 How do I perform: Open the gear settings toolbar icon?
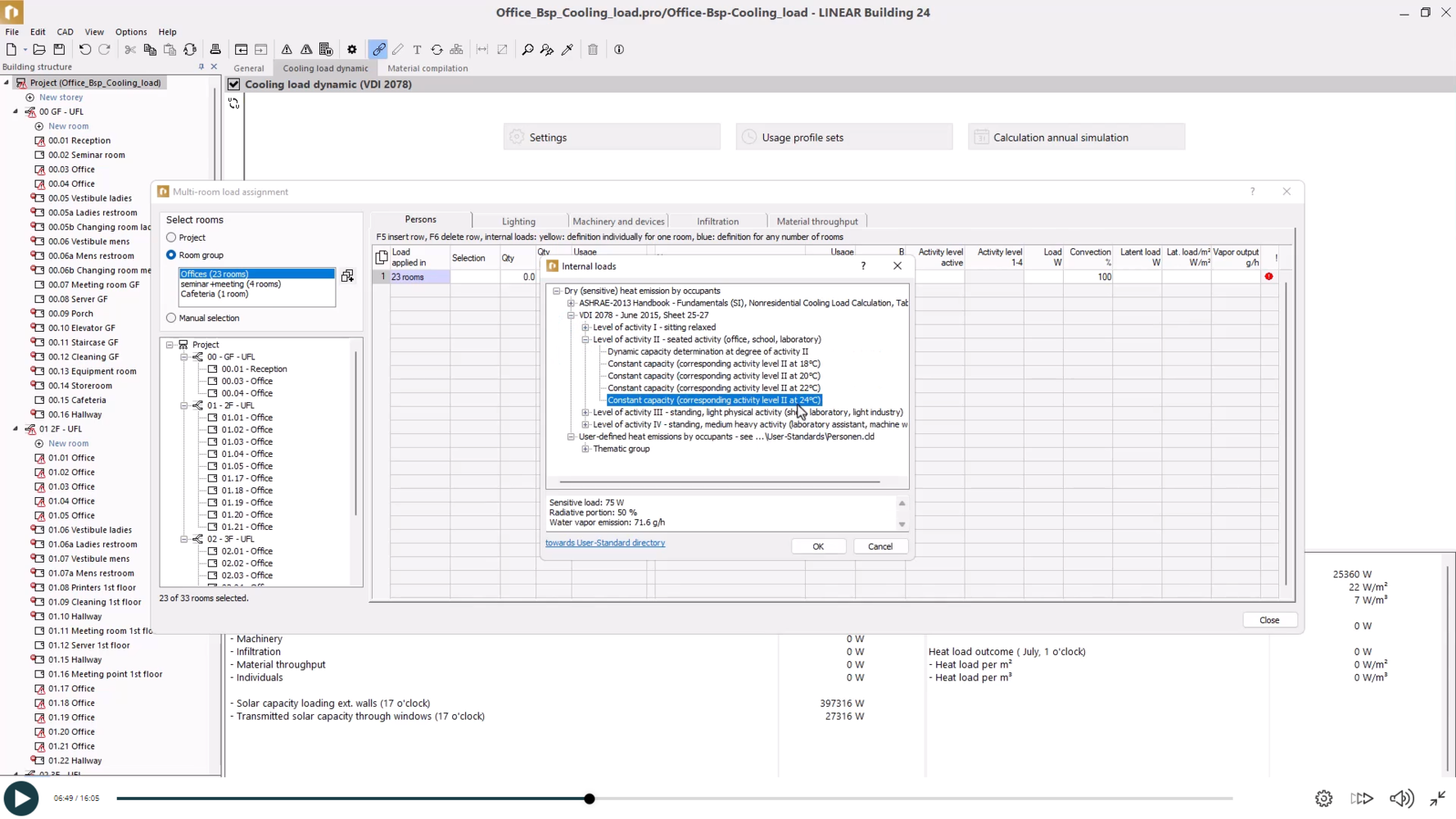(x=352, y=50)
